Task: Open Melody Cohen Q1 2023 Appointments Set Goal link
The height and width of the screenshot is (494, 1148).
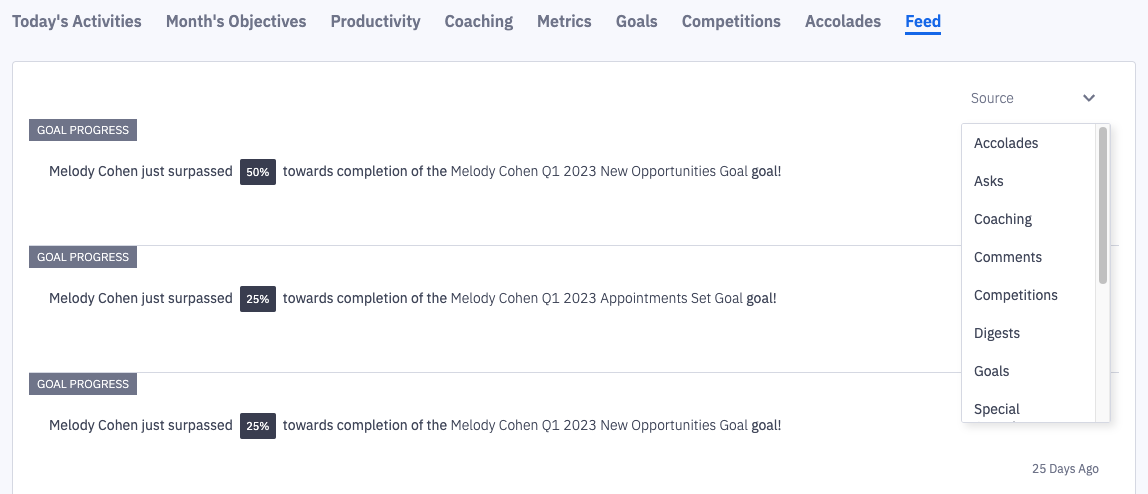Action: (x=597, y=298)
